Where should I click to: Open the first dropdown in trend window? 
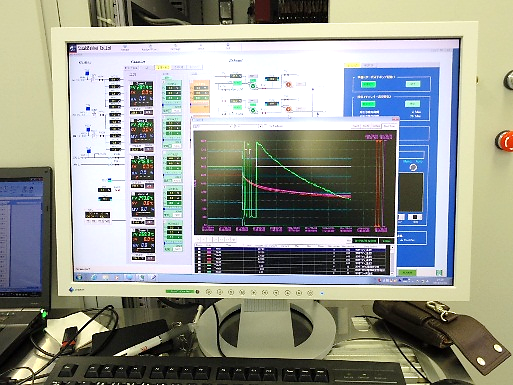(213, 126)
